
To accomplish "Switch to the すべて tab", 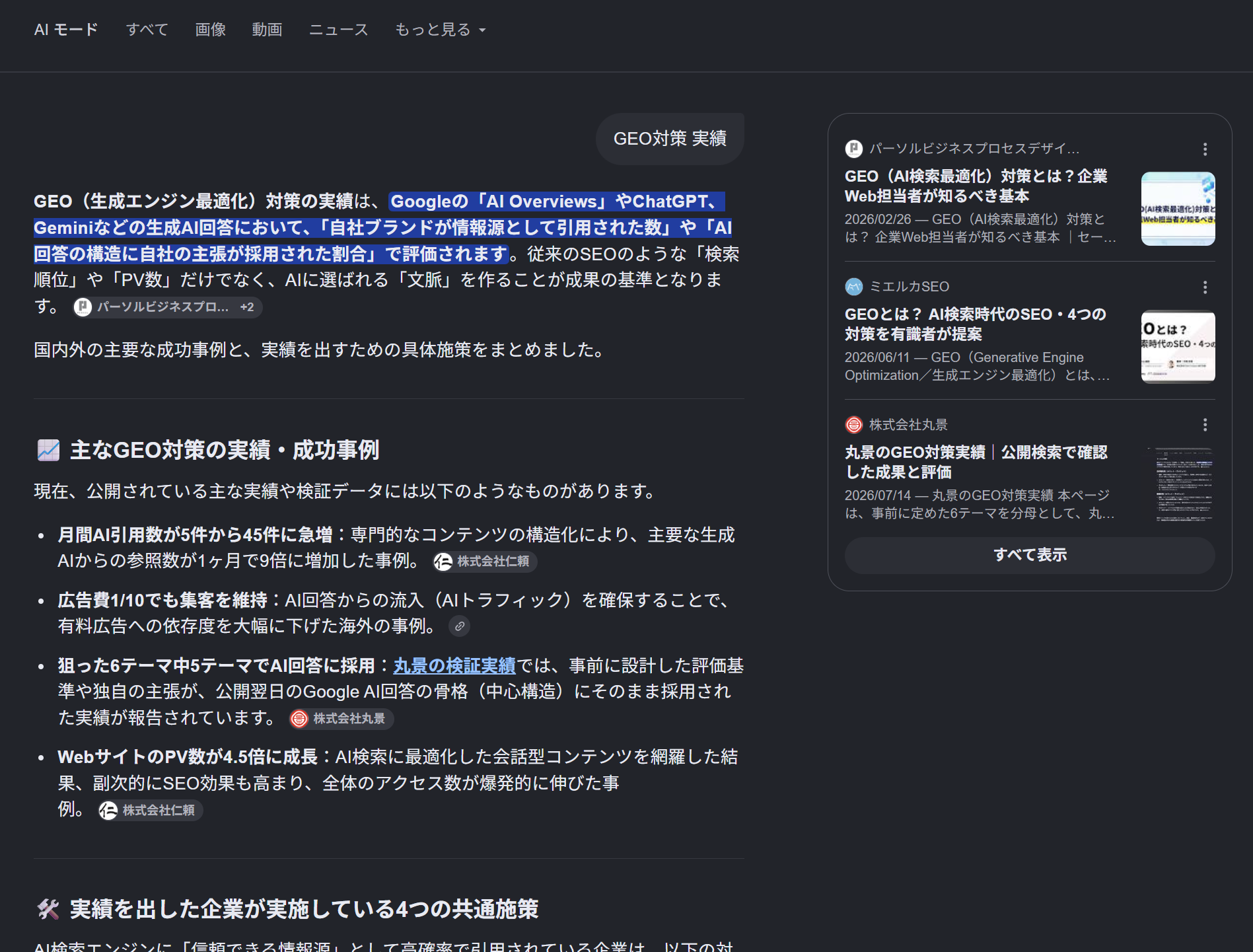I will pos(147,30).
